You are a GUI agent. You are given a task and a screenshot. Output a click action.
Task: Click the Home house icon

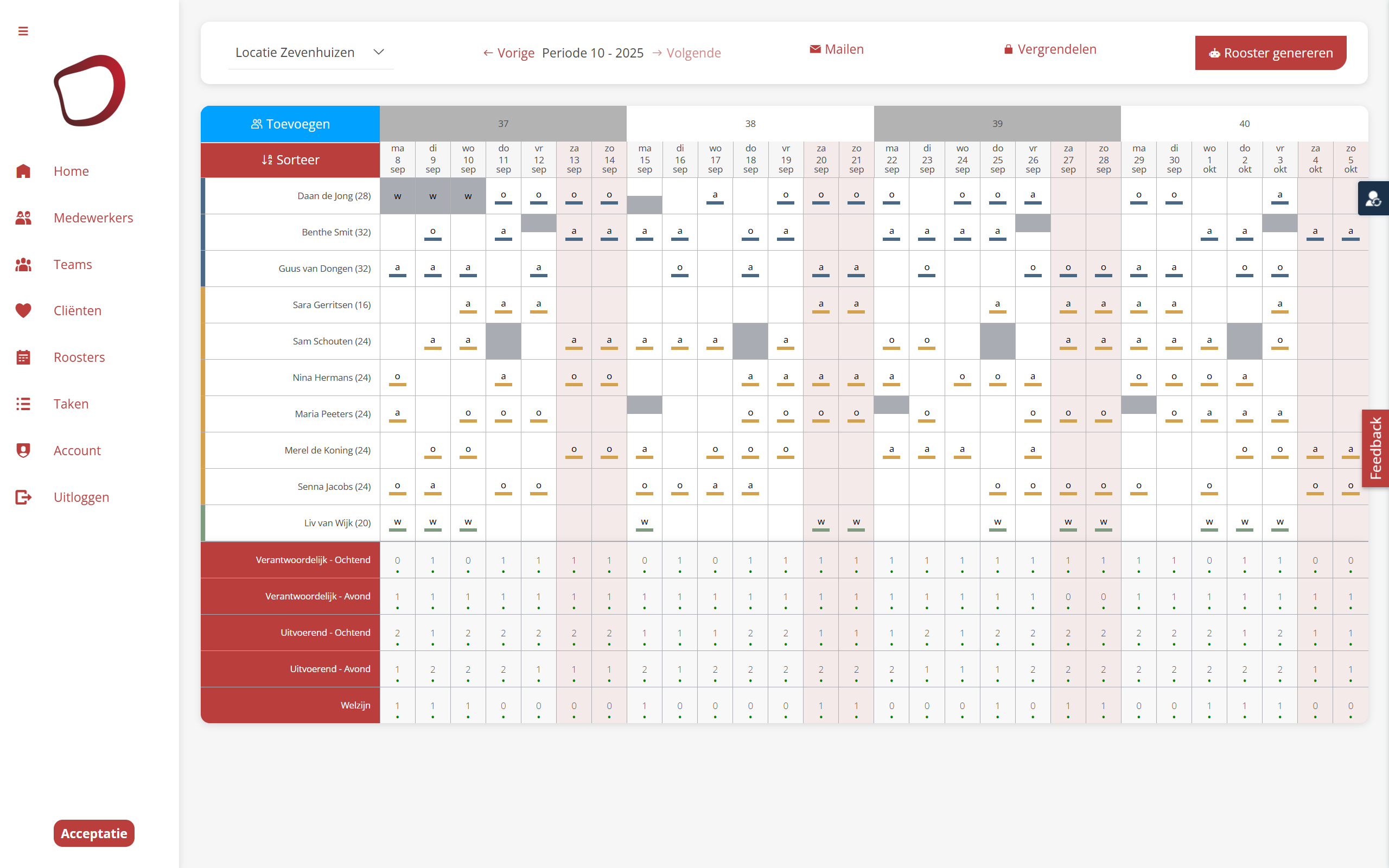pos(23,171)
